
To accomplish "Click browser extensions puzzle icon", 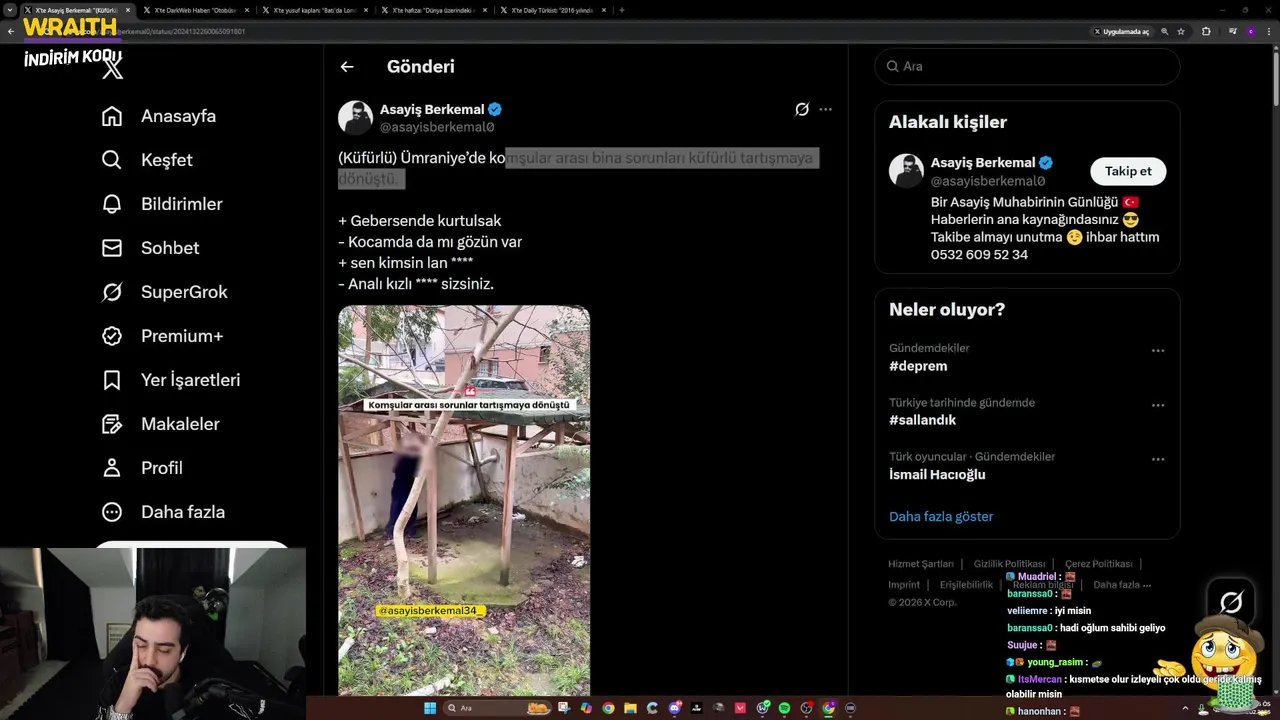I will tap(1206, 31).
